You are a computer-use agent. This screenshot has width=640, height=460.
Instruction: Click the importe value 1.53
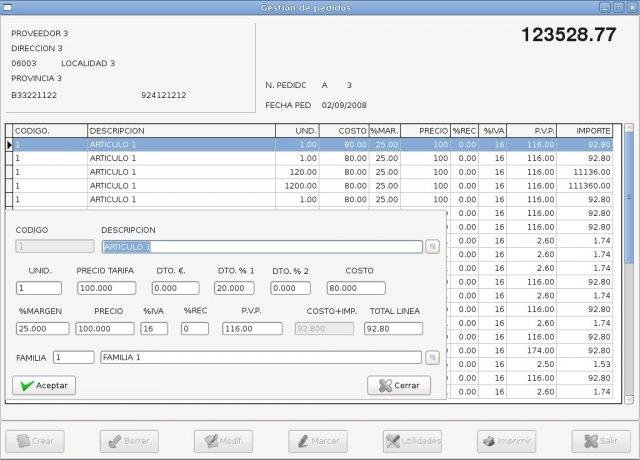tap(602, 364)
